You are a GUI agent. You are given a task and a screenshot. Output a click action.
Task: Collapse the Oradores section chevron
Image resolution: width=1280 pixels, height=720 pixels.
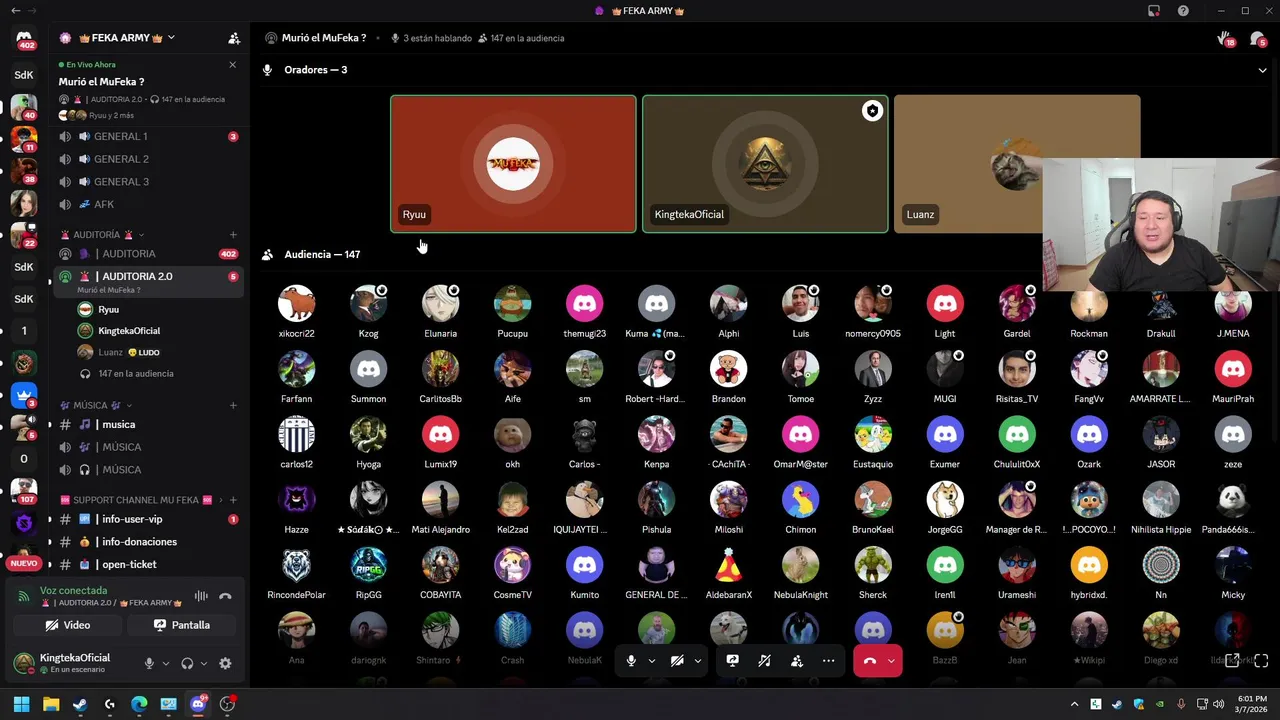tap(1262, 70)
